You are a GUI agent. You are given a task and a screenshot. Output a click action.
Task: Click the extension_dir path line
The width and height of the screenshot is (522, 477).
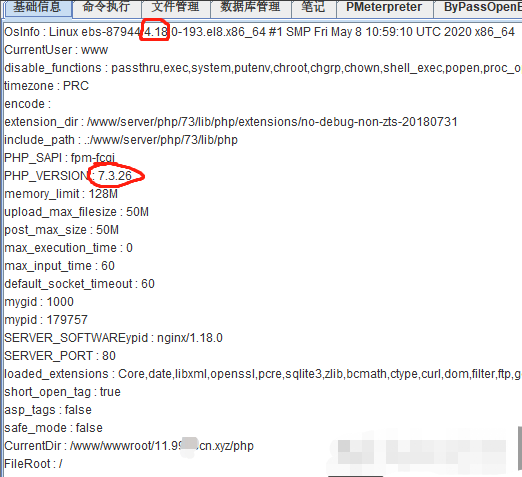click(231, 122)
